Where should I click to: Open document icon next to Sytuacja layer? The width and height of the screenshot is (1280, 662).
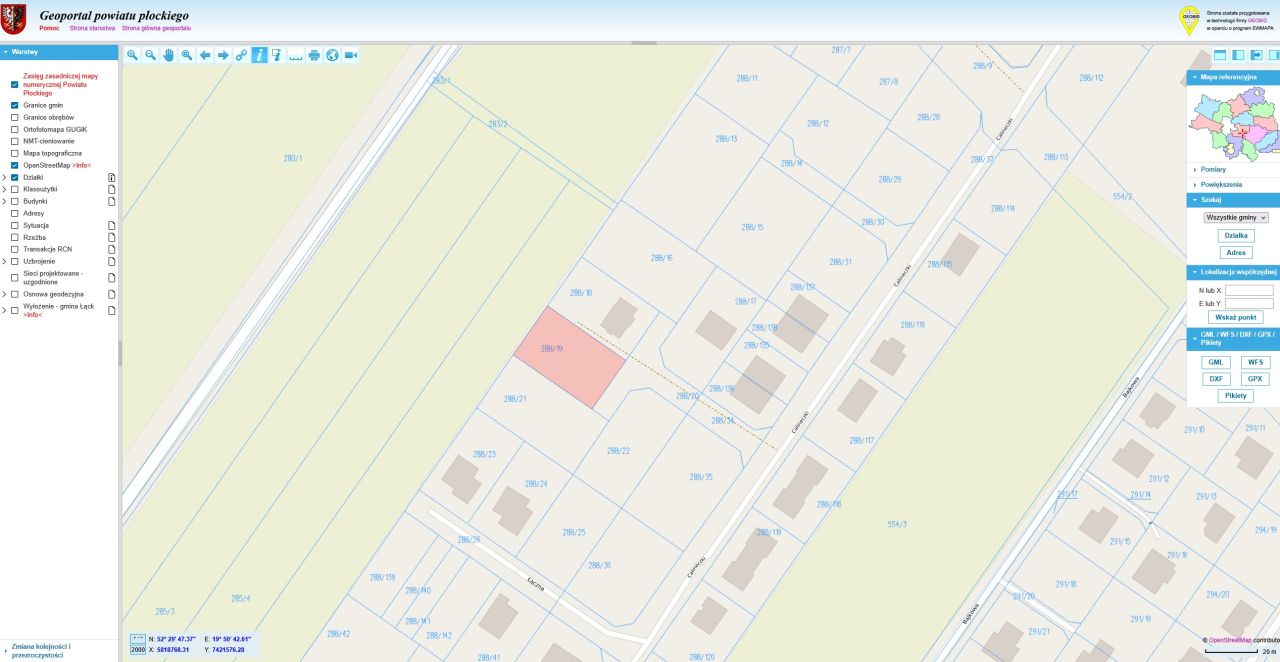(x=112, y=226)
